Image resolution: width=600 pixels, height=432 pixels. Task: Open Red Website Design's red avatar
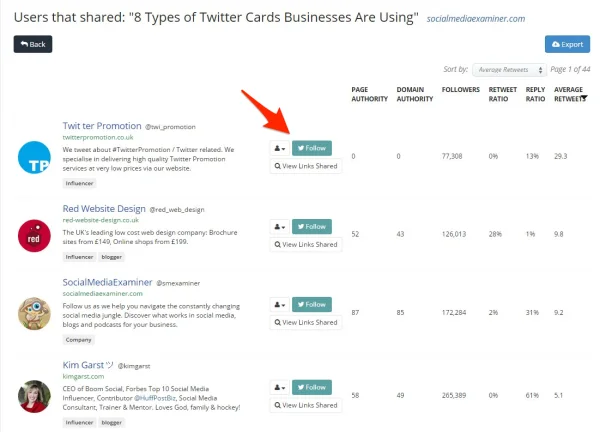tap(34, 236)
